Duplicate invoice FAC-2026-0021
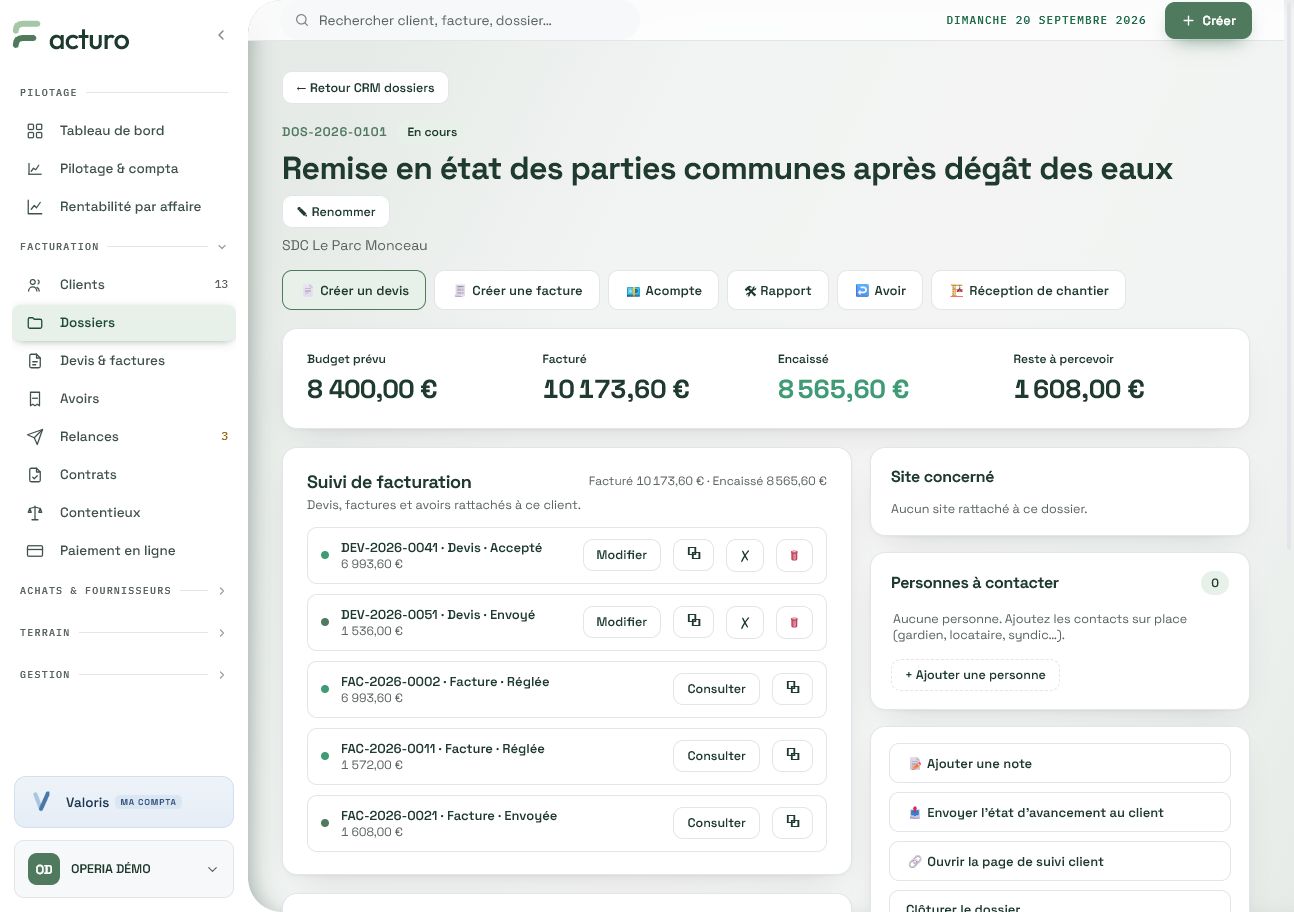Screen dimensions: 1294x912 tap(793, 823)
